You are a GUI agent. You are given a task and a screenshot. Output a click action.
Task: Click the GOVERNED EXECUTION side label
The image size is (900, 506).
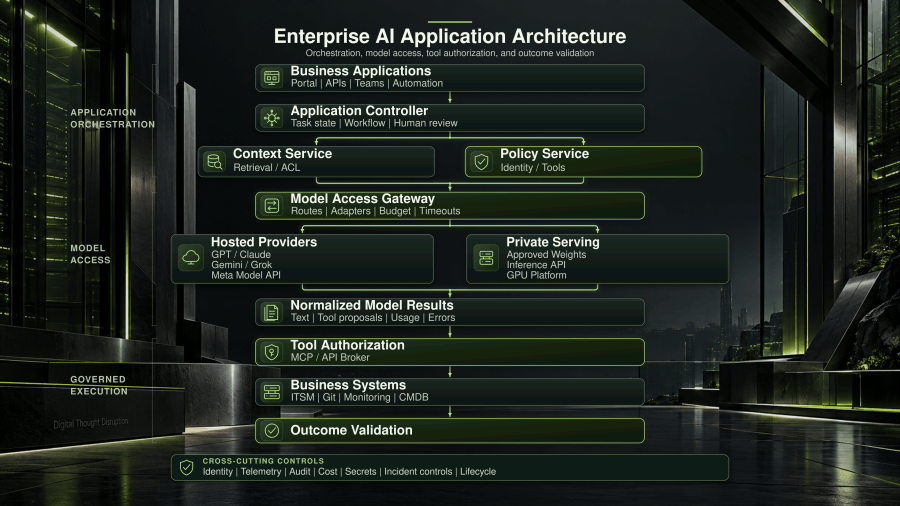click(x=99, y=386)
